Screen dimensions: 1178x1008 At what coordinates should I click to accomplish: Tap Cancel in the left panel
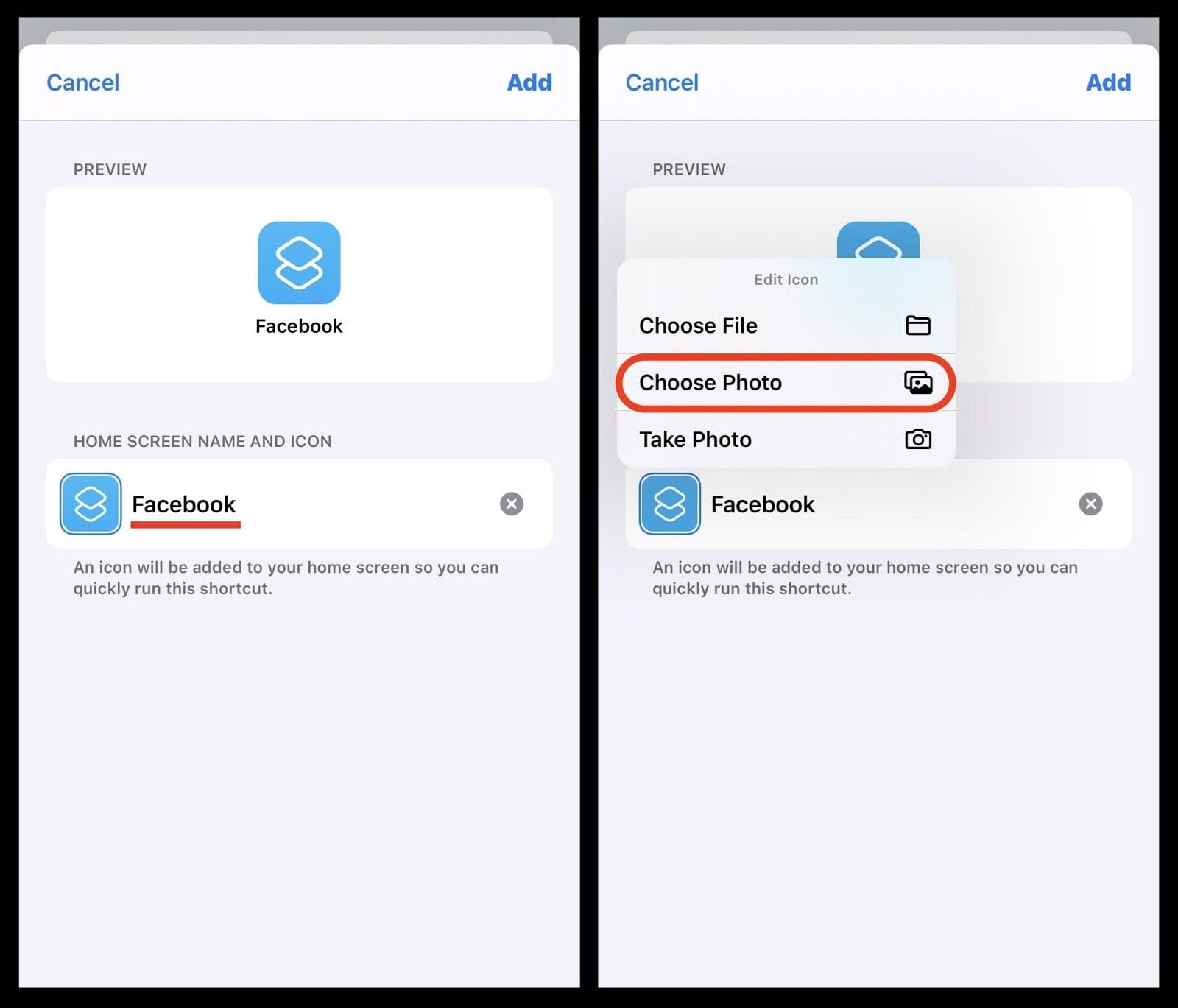click(82, 82)
